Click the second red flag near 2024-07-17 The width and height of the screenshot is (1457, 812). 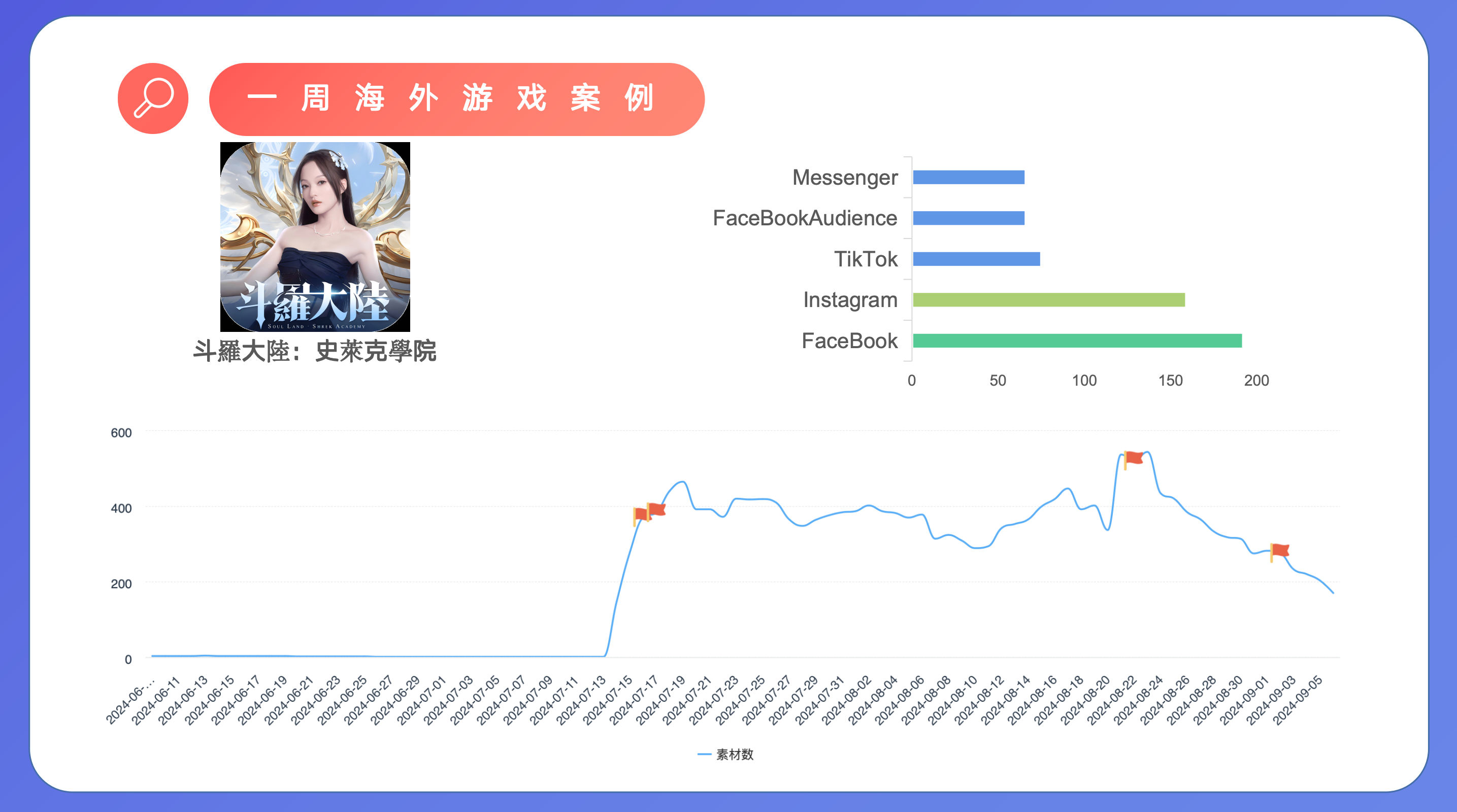point(656,511)
